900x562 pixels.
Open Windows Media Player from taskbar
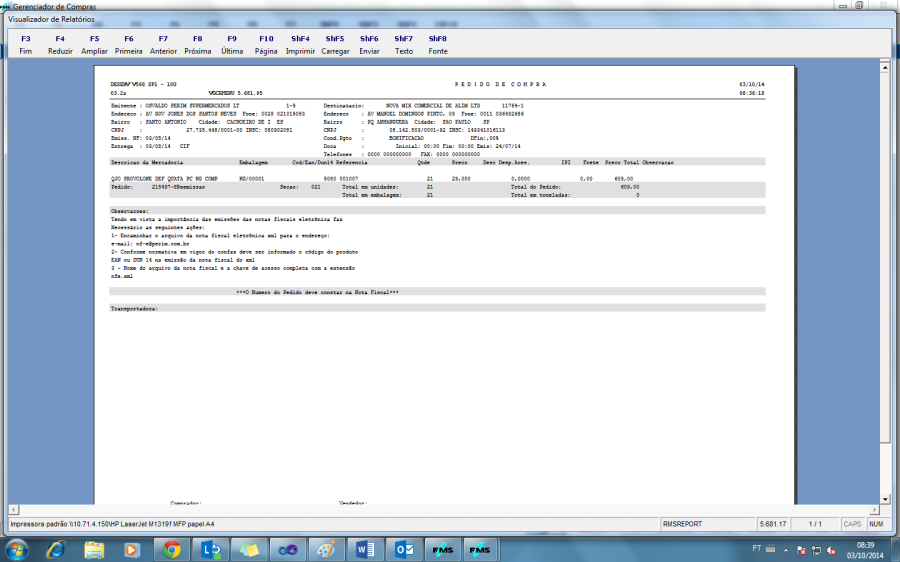[x=131, y=550]
